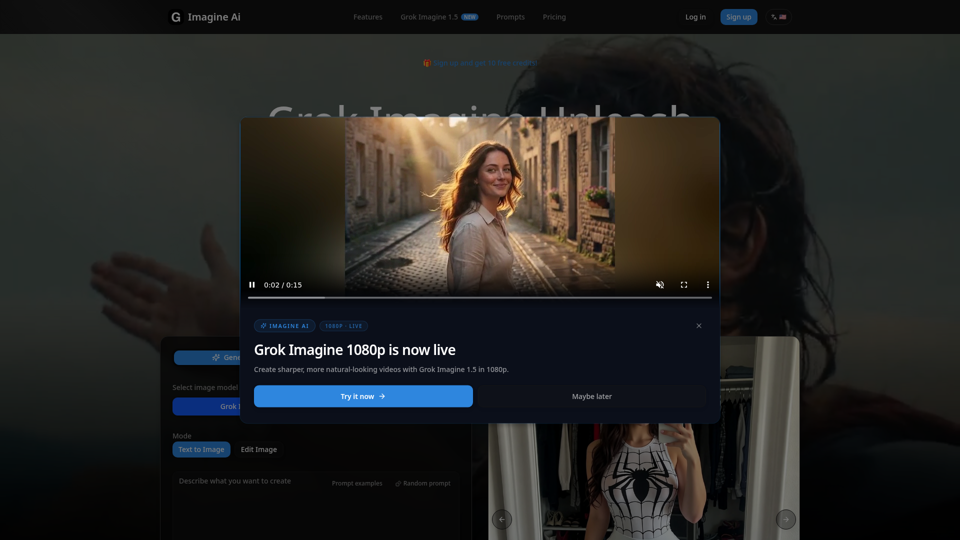The height and width of the screenshot is (540, 960).
Task: Dismiss with Maybe later button
Action: (x=591, y=396)
